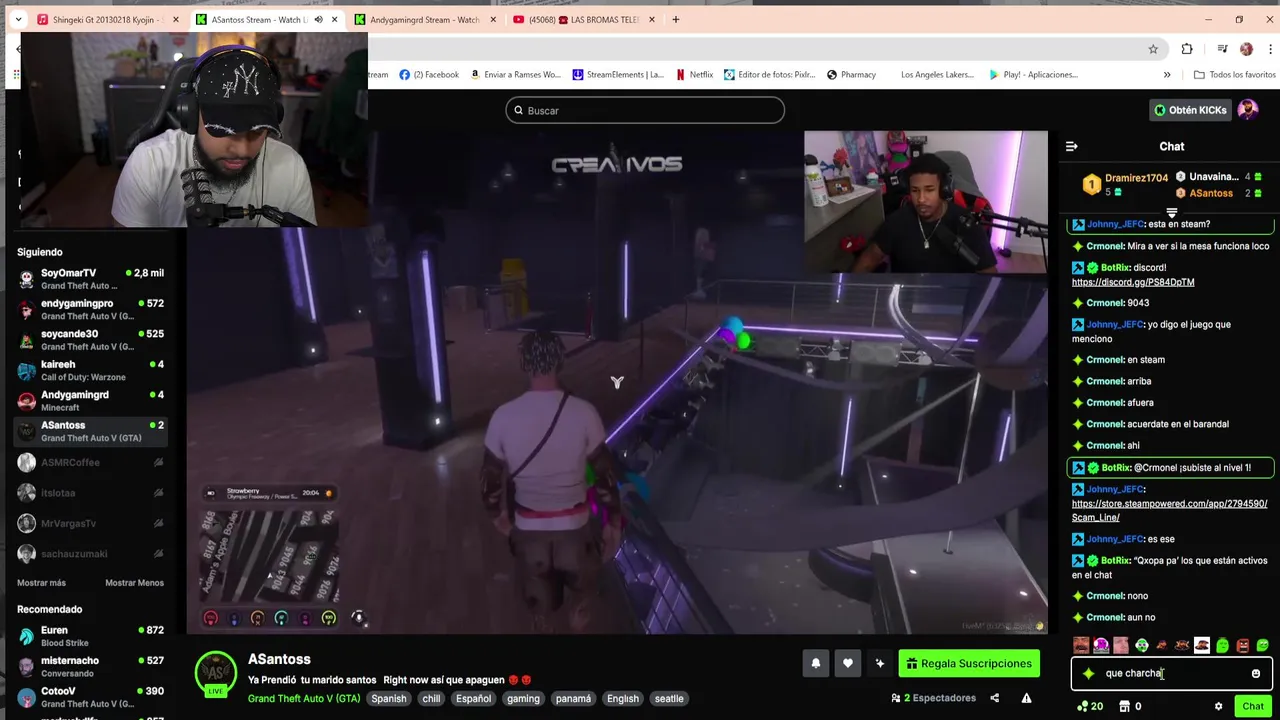This screenshot has height=720, width=1280.
Task: Open the emoji picker in chat input
Action: (x=1256, y=673)
